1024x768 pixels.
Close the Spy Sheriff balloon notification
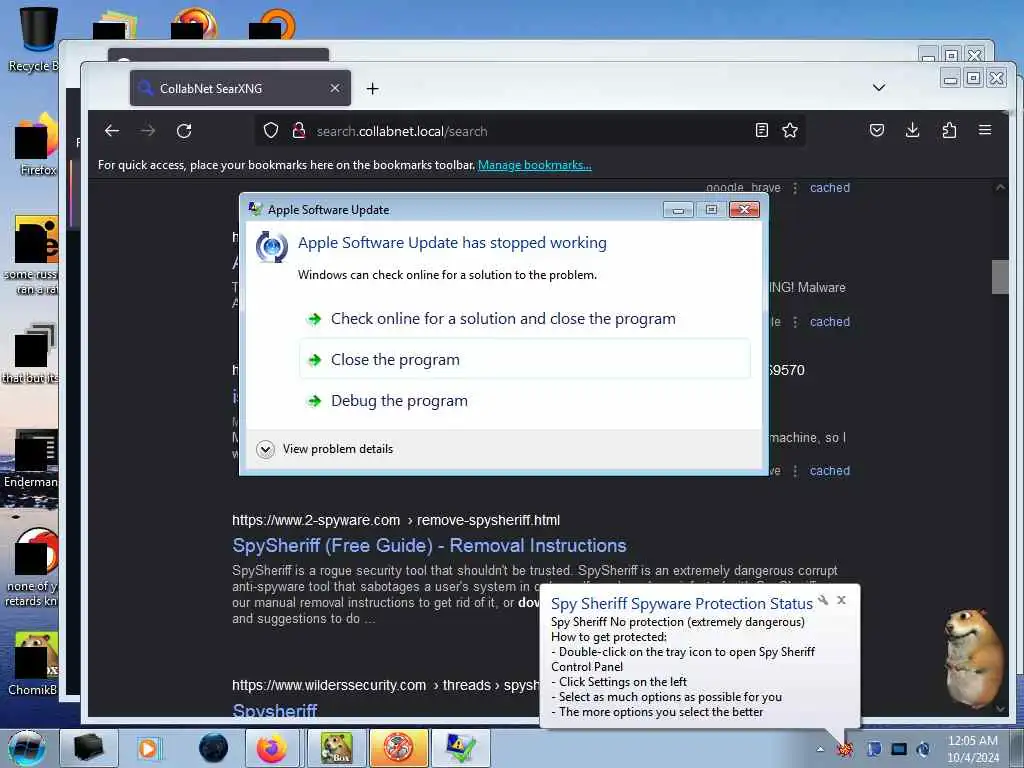point(842,600)
